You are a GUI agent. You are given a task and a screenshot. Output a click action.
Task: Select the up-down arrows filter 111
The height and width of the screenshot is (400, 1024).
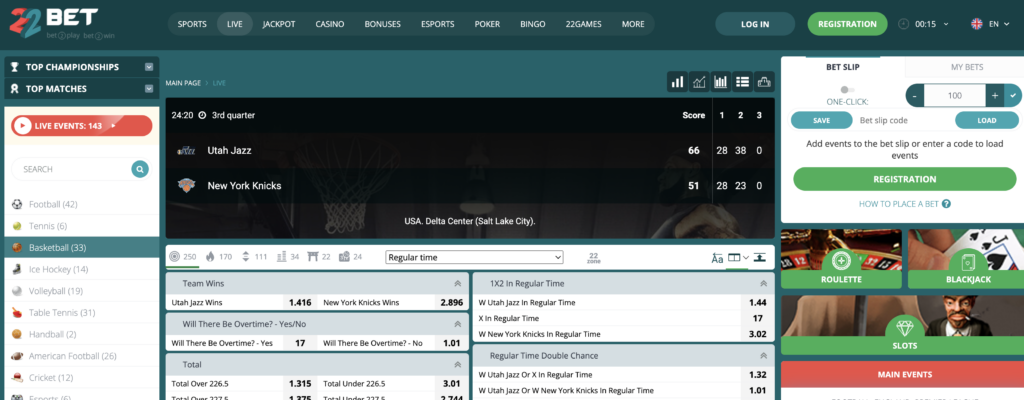(254, 257)
